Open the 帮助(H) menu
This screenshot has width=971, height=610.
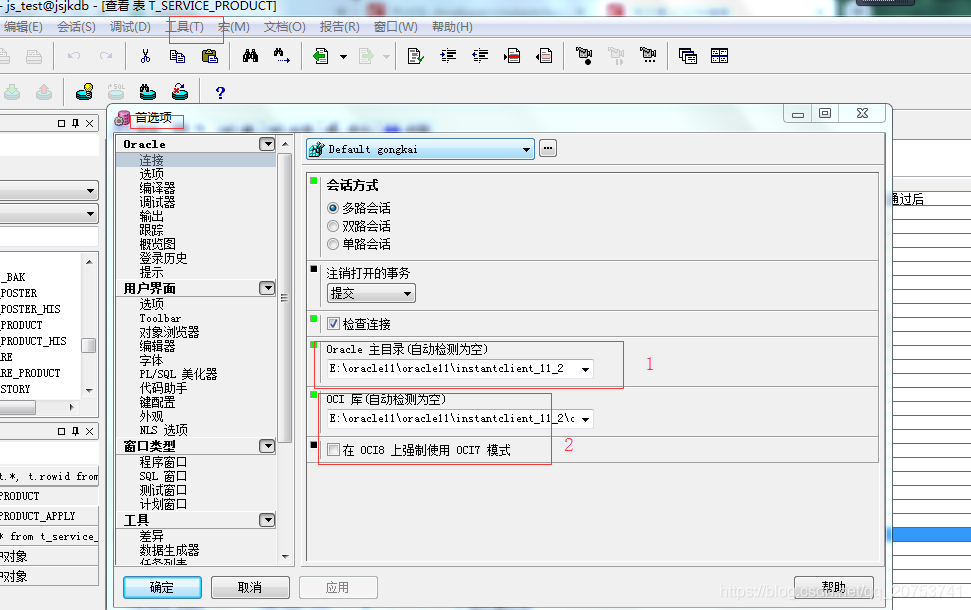(x=452, y=27)
